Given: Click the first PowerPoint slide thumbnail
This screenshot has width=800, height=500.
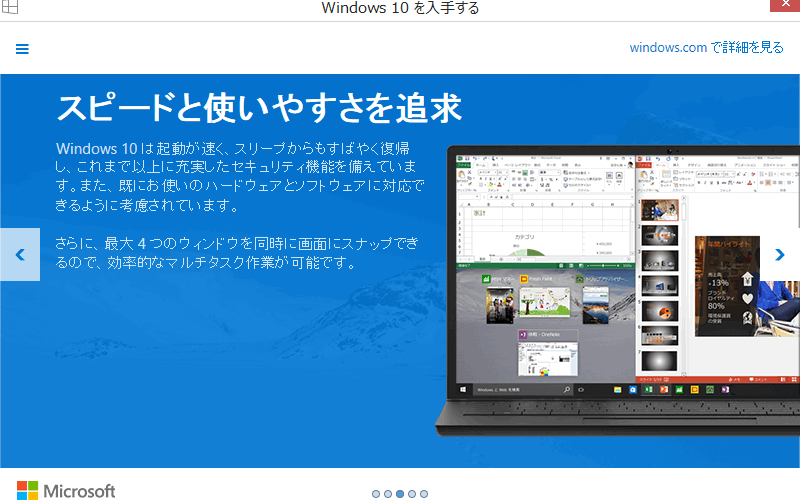Looking at the screenshot, I should 660,210.
